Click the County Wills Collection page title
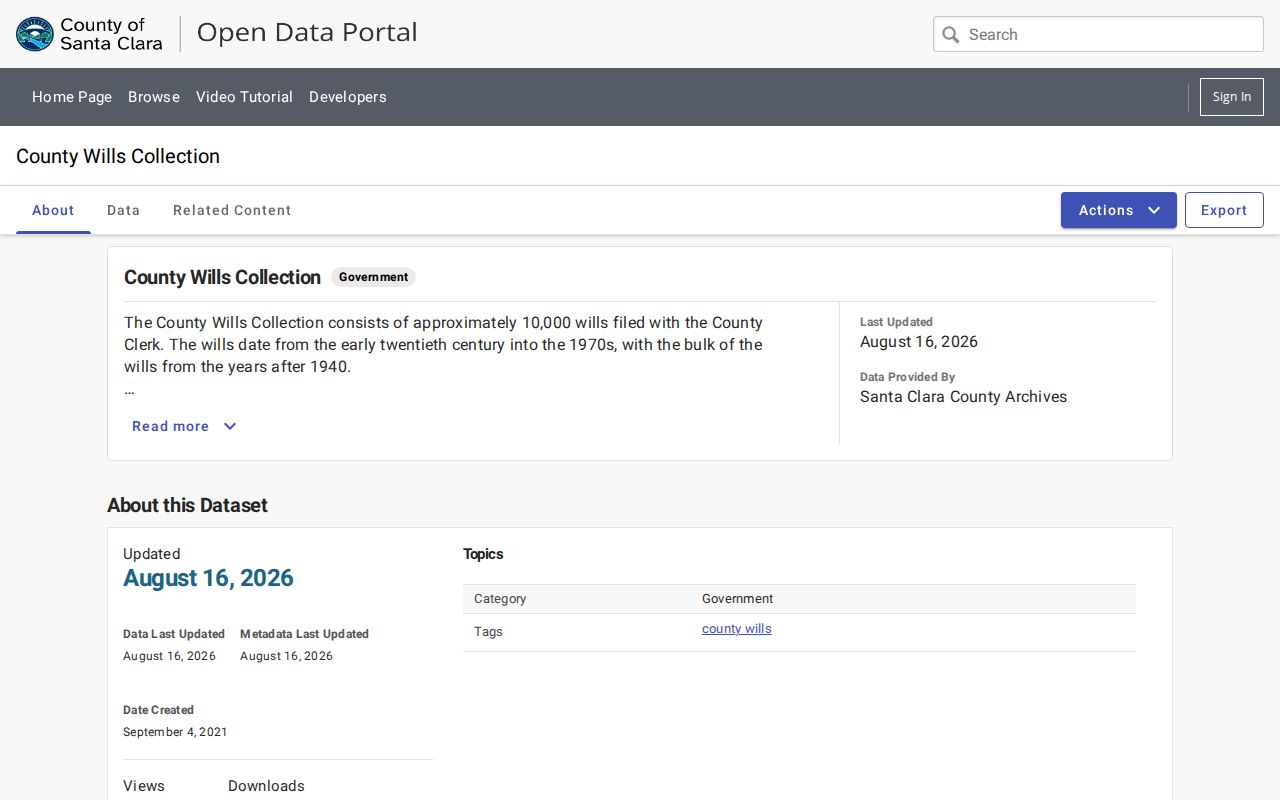This screenshot has height=800, width=1280. pyautogui.click(x=118, y=156)
